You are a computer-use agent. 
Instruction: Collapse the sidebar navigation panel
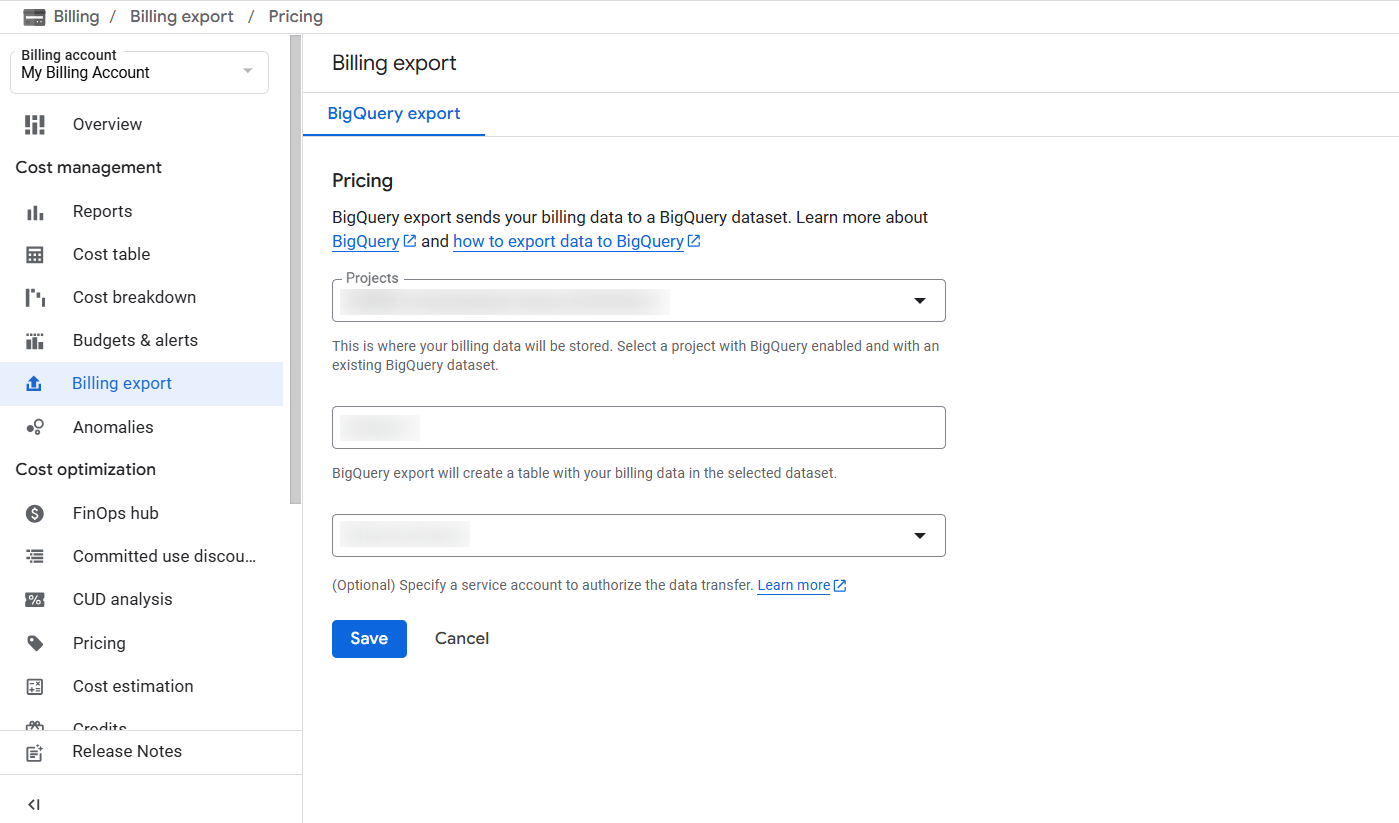[34, 804]
